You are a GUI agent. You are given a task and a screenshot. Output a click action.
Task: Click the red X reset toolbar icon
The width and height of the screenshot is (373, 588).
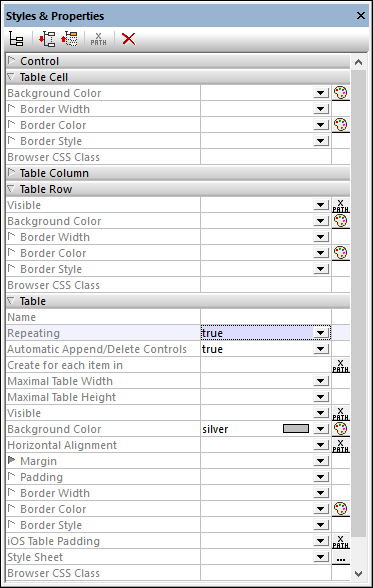coord(129,39)
